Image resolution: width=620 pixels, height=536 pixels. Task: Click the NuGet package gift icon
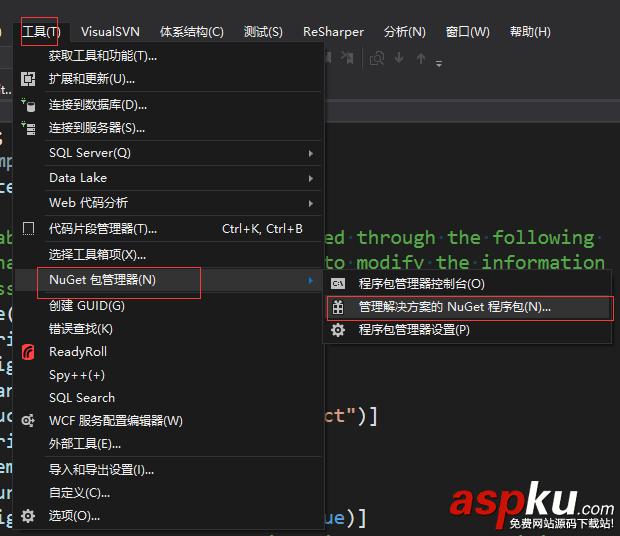pyautogui.click(x=338, y=307)
